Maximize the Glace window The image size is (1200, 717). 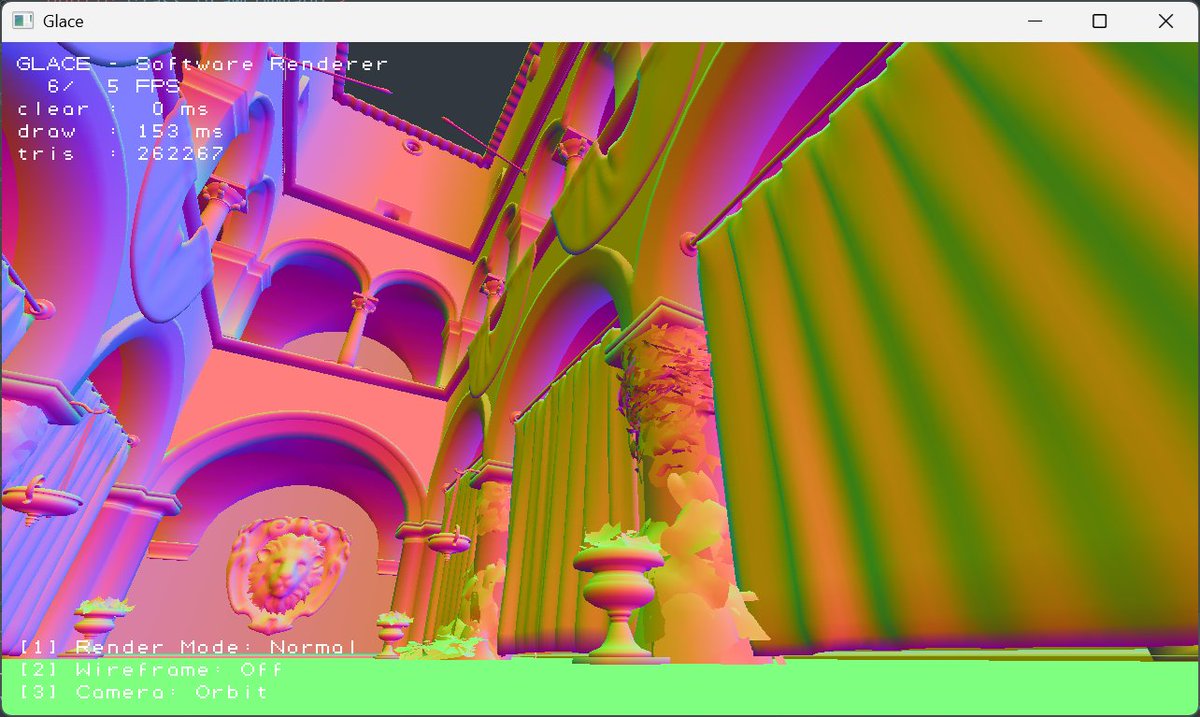(1099, 21)
